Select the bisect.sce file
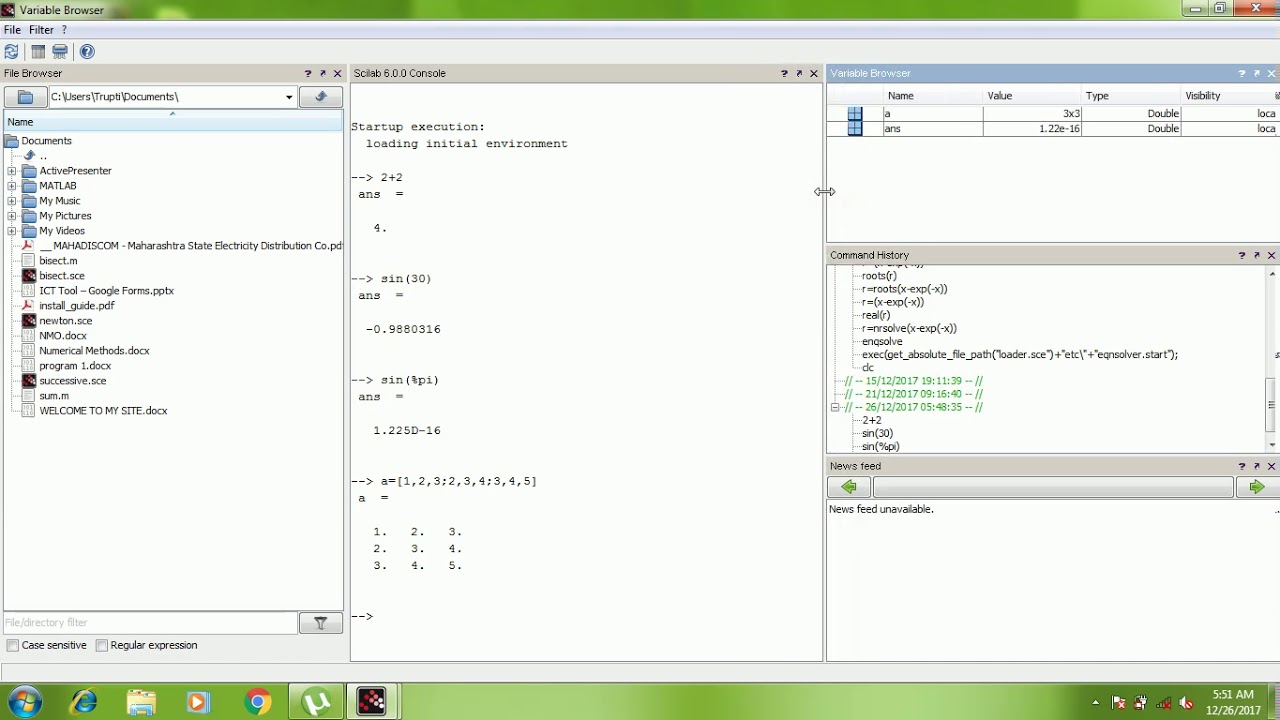The image size is (1280, 720). 62,276
